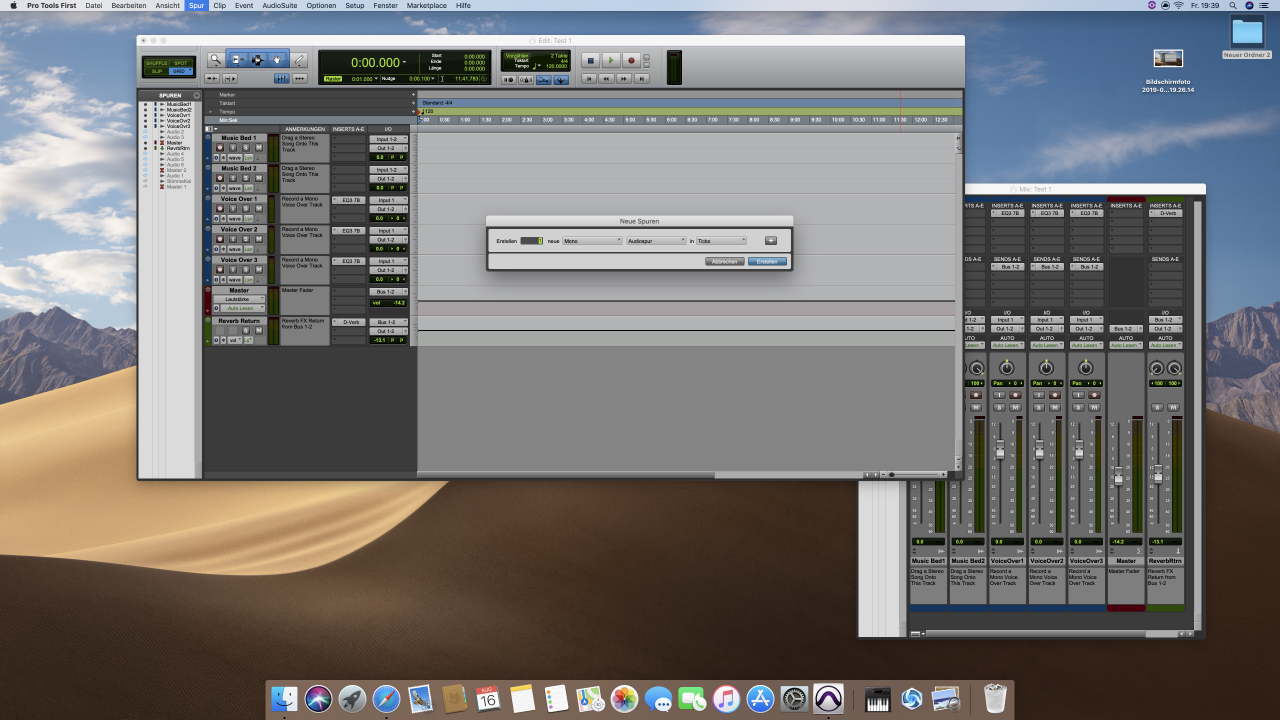Select the Trim tool in Edit toolbar

click(237, 60)
